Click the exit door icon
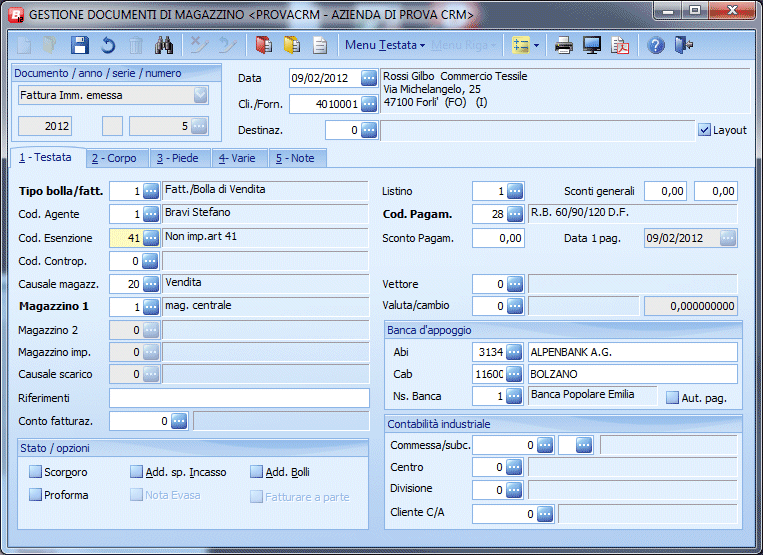 click(684, 45)
